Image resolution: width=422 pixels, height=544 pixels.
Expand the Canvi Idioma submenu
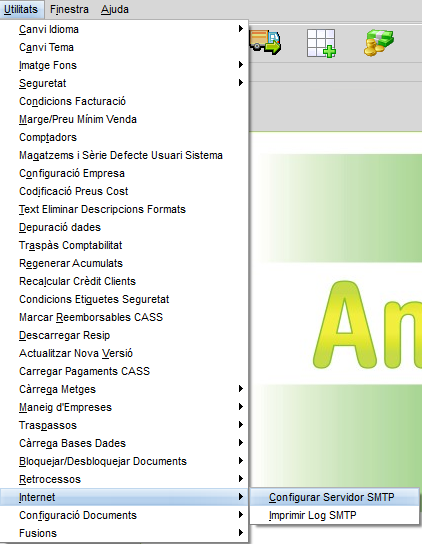tap(124, 29)
